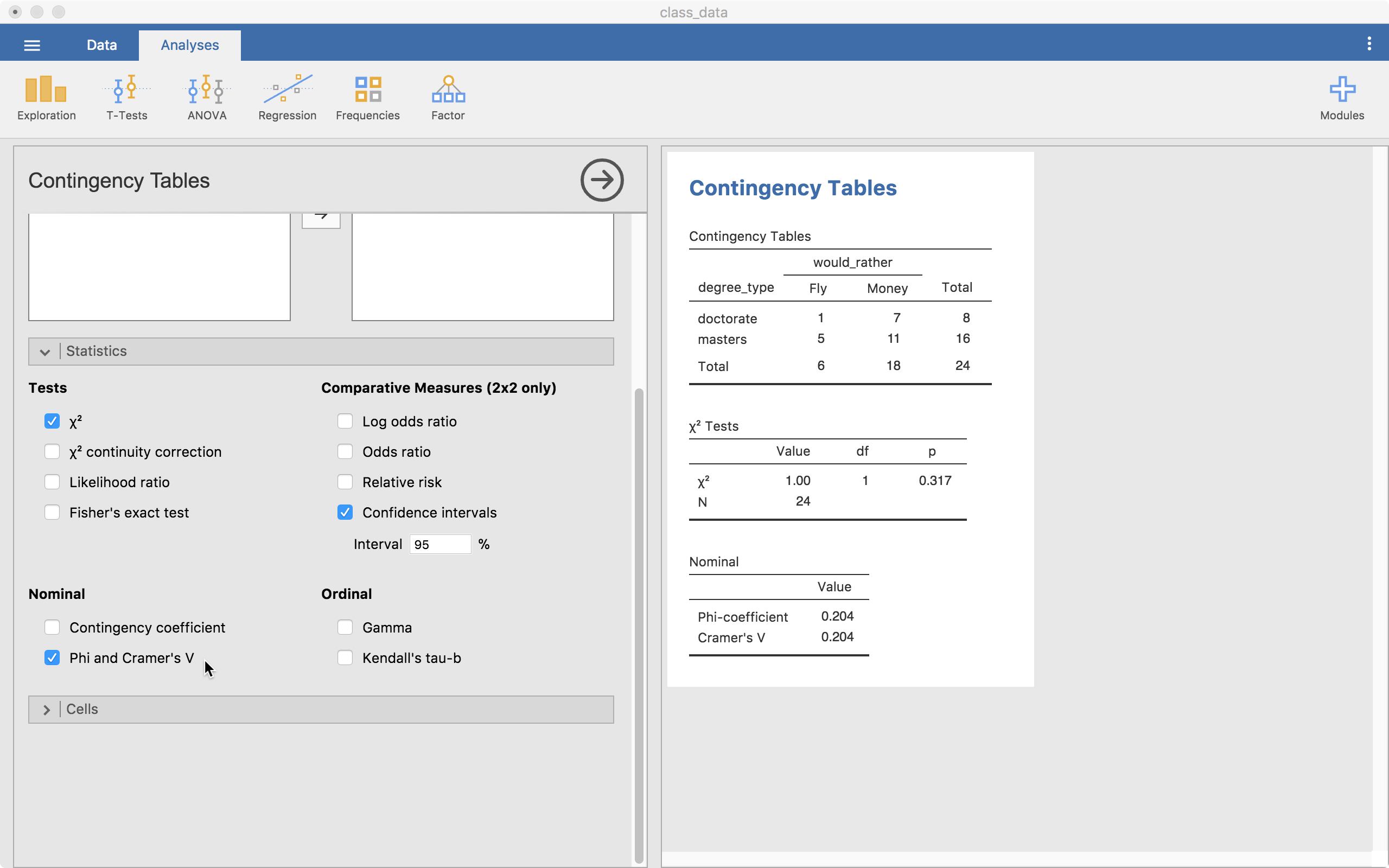Check the Log odds ratio option

345,422
